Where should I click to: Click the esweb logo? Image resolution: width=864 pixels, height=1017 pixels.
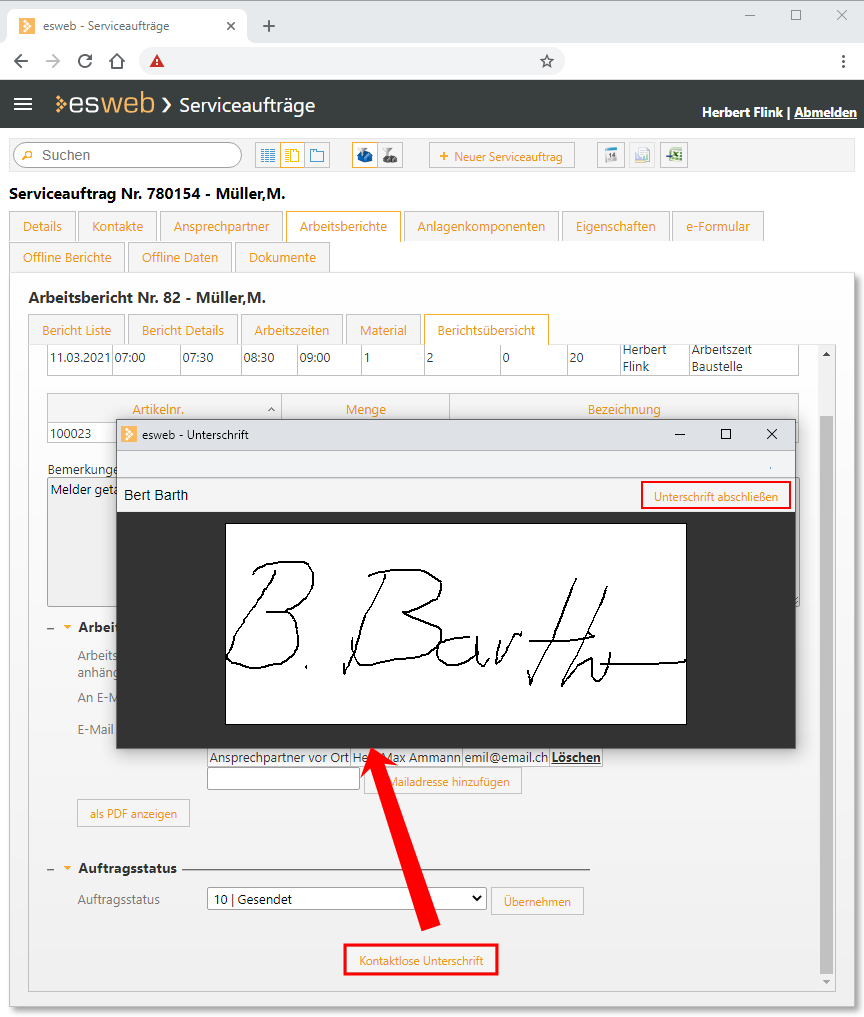pos(105,104)
